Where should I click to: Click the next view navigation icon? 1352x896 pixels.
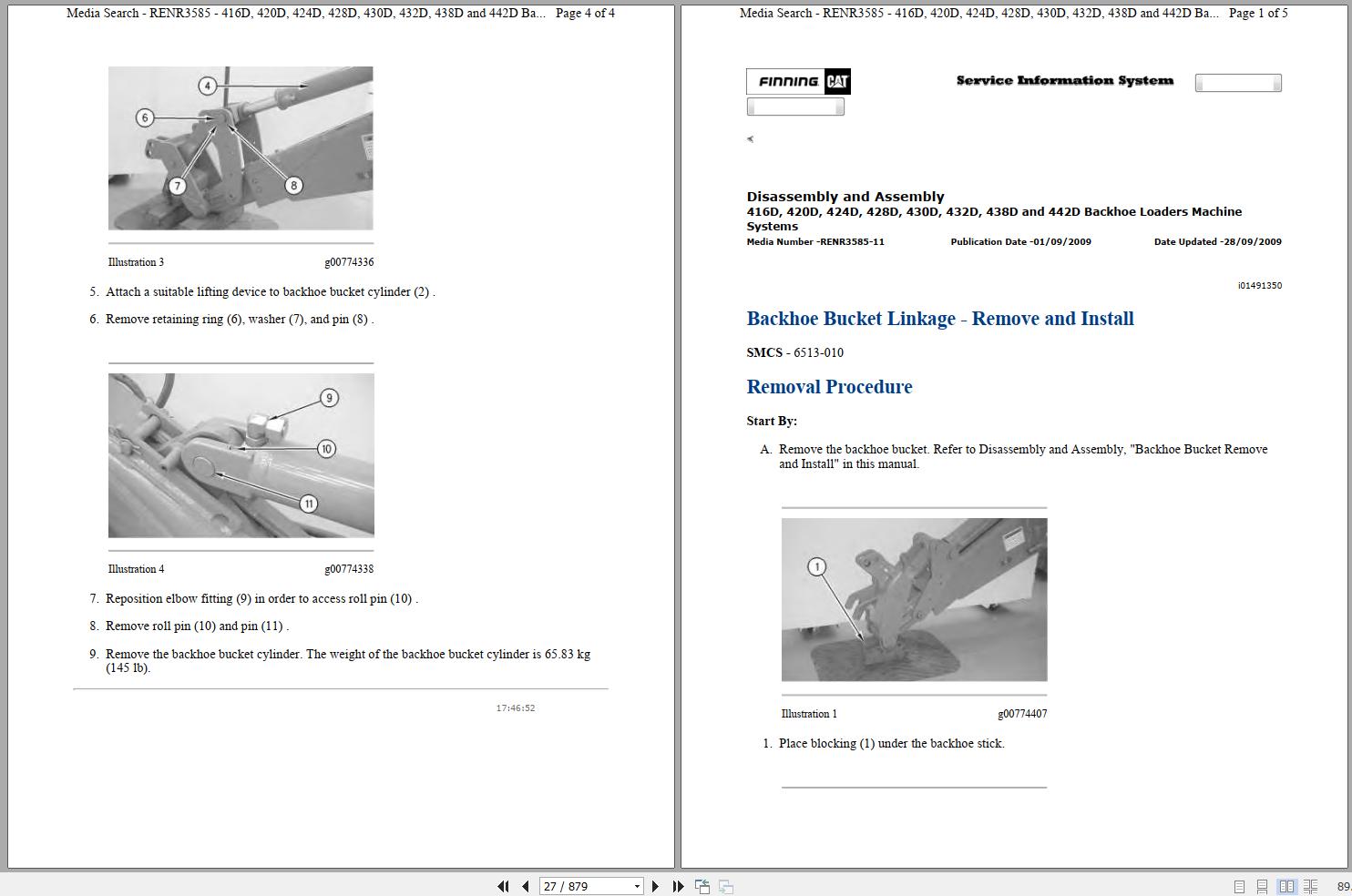click(x=724, y=886)
